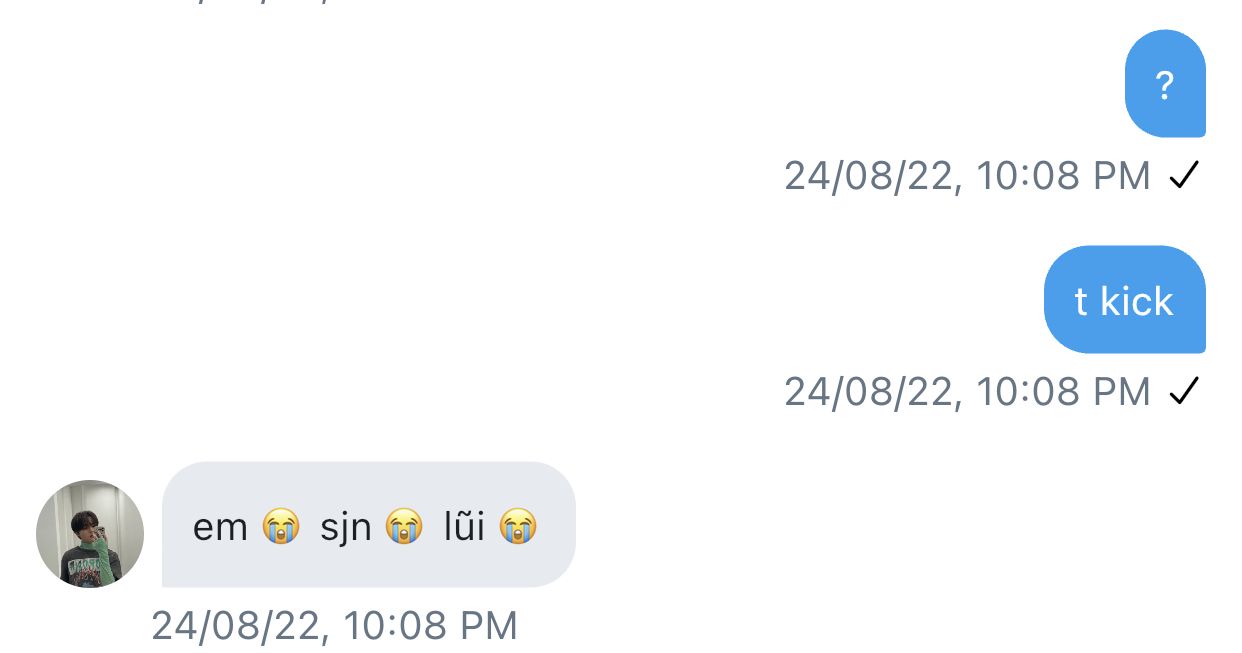
Task: Click the delivered checkmark under the "?" message
Action: (x=1183, y=176)
